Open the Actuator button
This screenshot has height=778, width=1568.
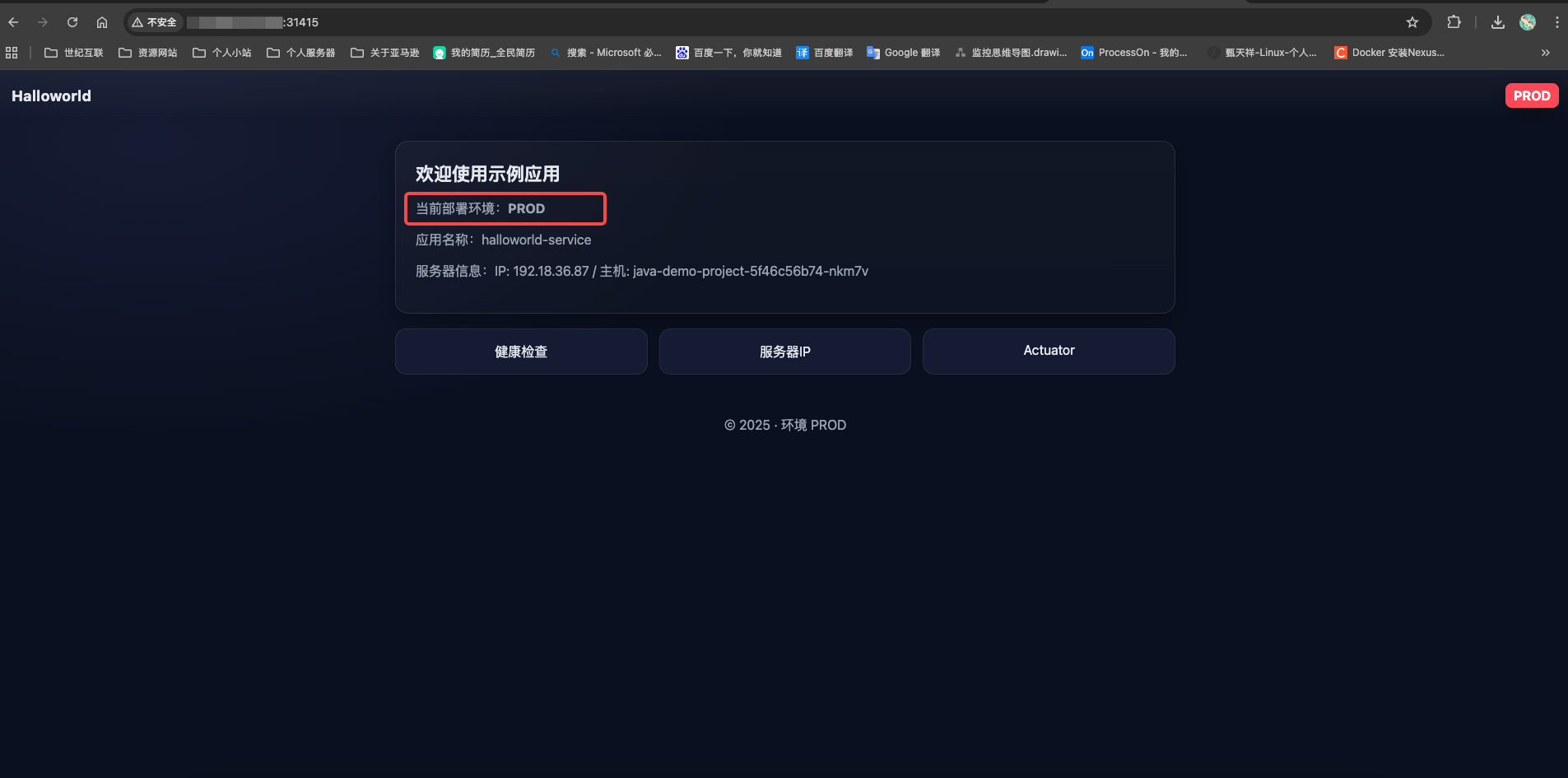pyautogui.click(x=1049, y=351)
